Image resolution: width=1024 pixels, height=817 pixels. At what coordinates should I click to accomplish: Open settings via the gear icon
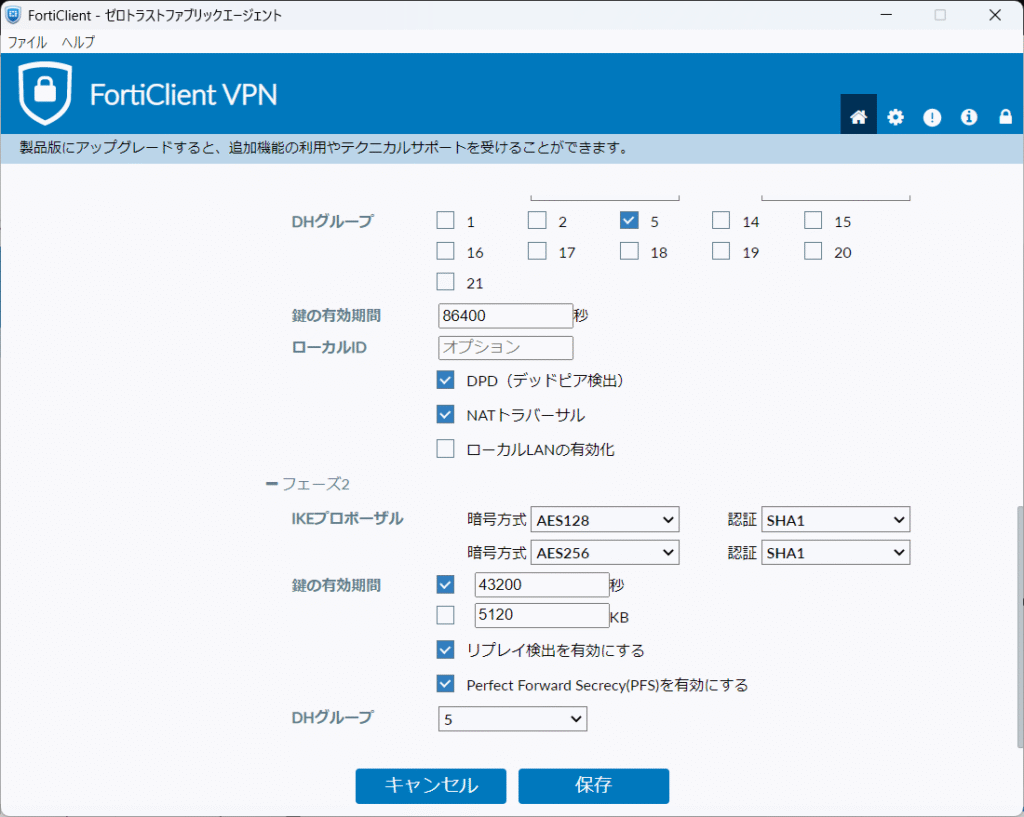(x=895, y=117)
